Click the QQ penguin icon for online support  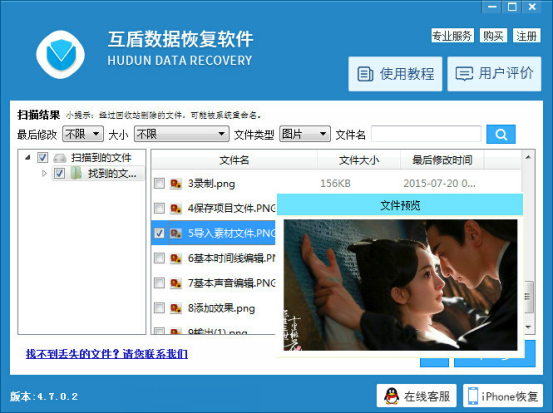pyautogui.click(x=391, y=396)
